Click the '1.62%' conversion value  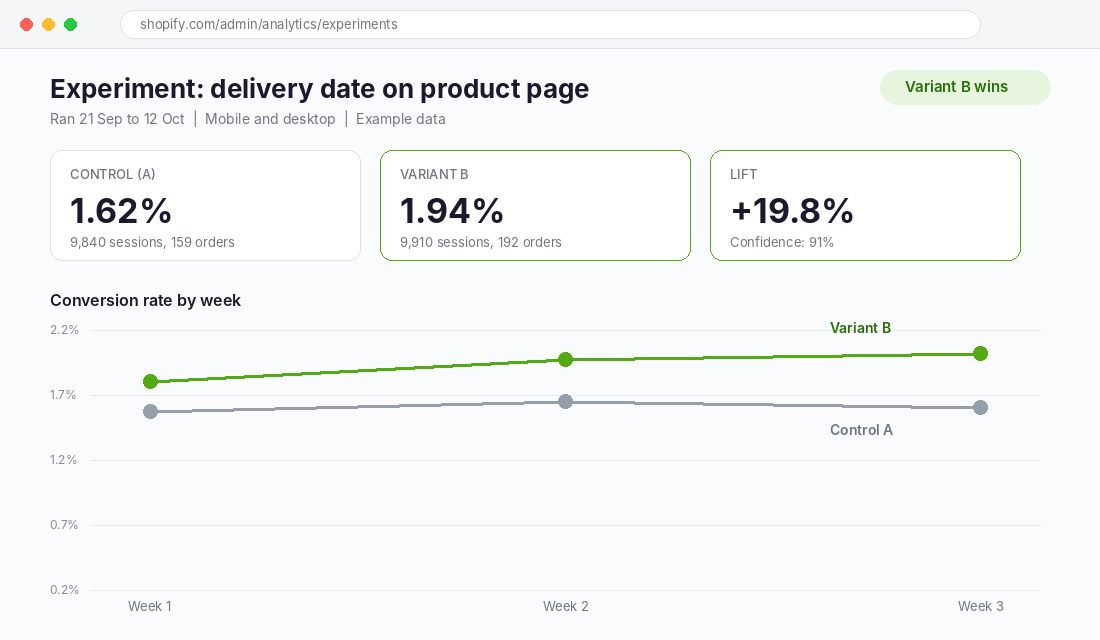click(121, 211)
